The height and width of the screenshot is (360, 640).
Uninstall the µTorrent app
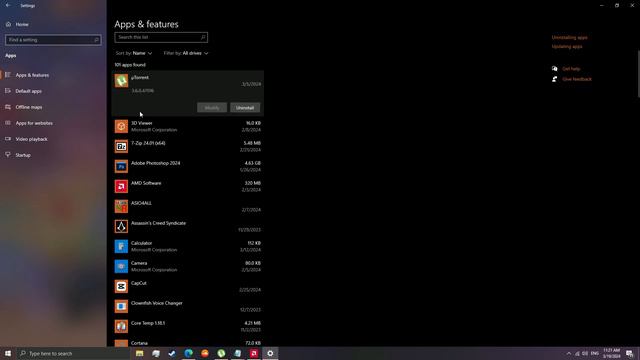[x=245, y=108]
